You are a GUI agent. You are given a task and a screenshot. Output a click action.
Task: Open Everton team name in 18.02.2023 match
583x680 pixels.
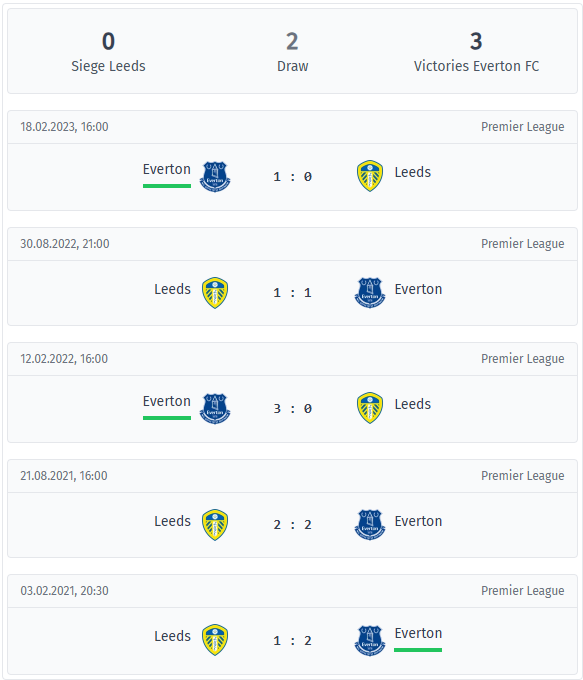point(167,169)
